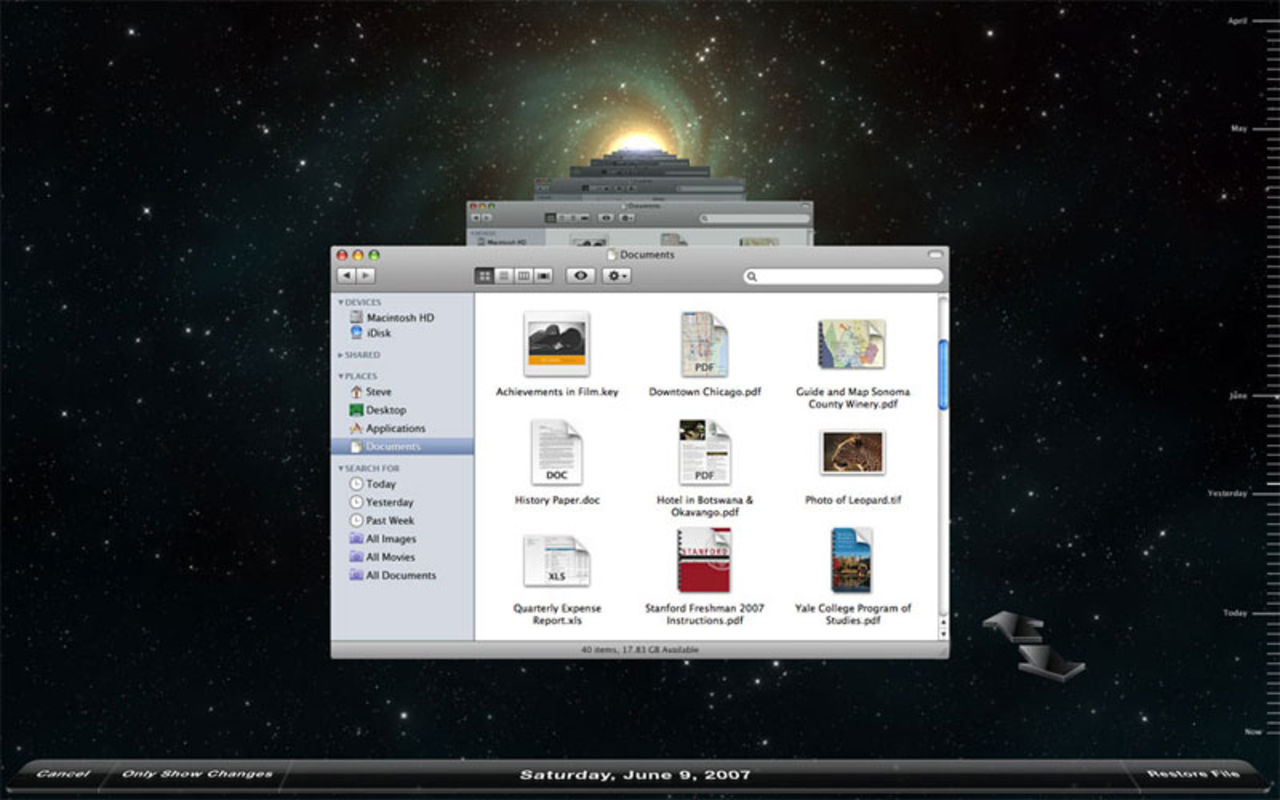The image size is (1280, 800).
Task: Switch to Icon view in the toolbar
Action: click(x=485, y=276)
